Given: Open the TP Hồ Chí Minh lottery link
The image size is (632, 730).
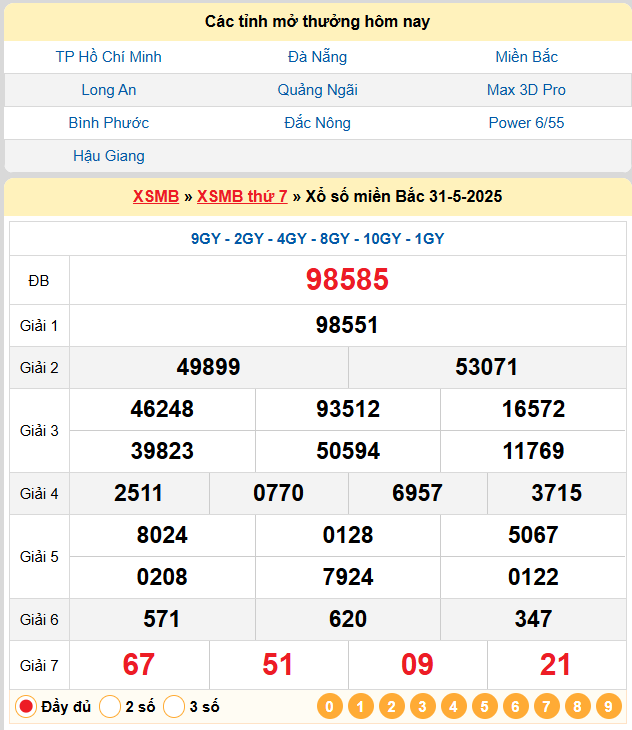Looking at the screenshot, I should click(x=108, y=57).
